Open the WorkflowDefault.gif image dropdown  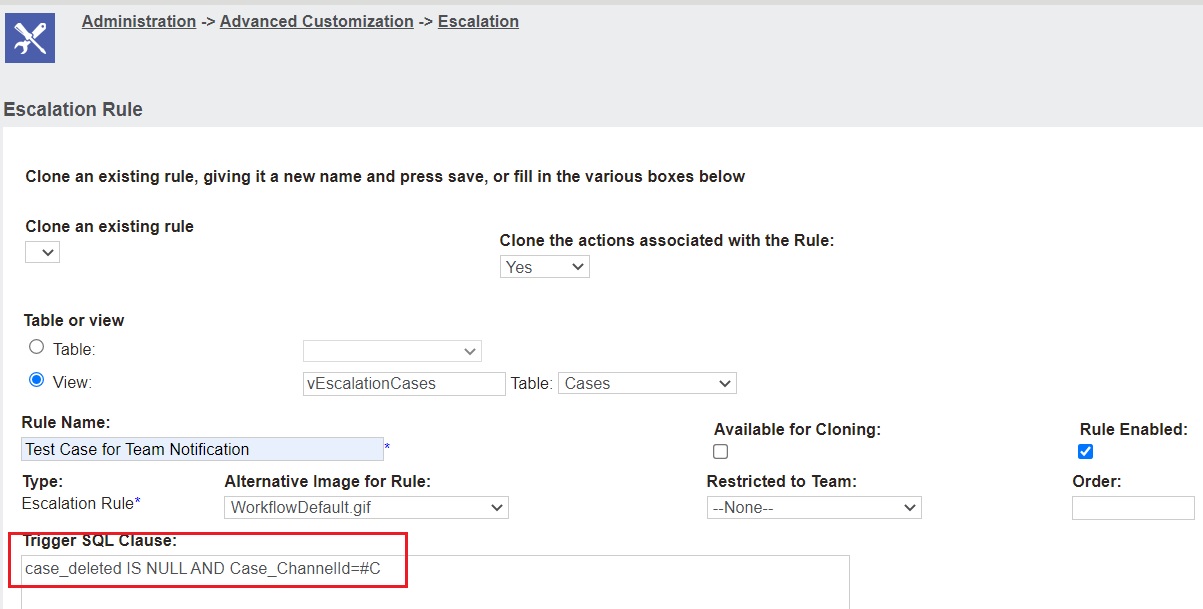[x=366, y=507]
